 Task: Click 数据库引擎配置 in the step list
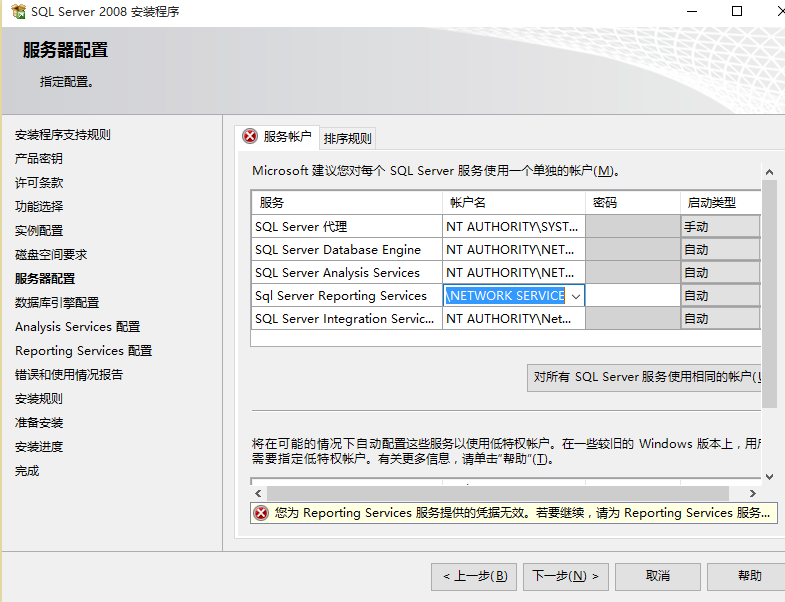click(x=57, y=303)
